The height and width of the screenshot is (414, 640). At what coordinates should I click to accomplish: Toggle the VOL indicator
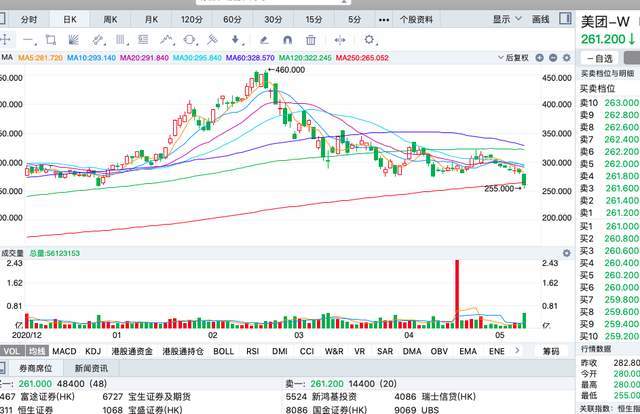pos(12,351)
